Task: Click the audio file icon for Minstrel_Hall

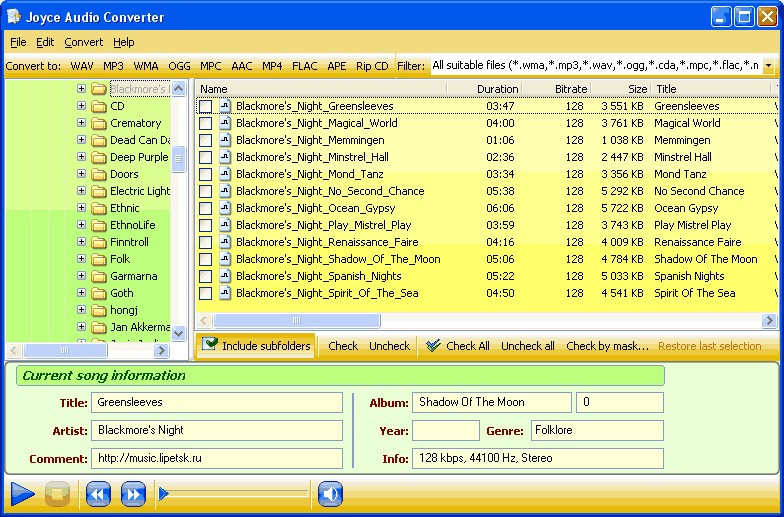Action: point(225,157)
